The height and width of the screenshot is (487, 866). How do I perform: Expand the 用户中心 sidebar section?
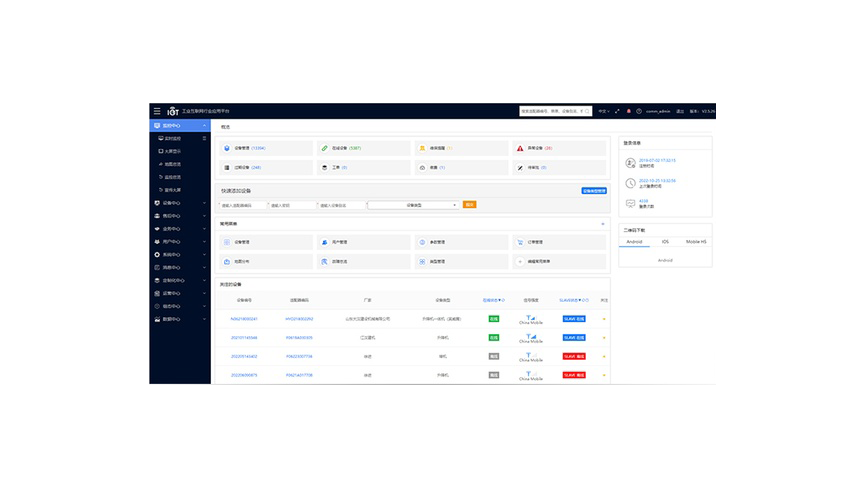click(x=180, y=241)
